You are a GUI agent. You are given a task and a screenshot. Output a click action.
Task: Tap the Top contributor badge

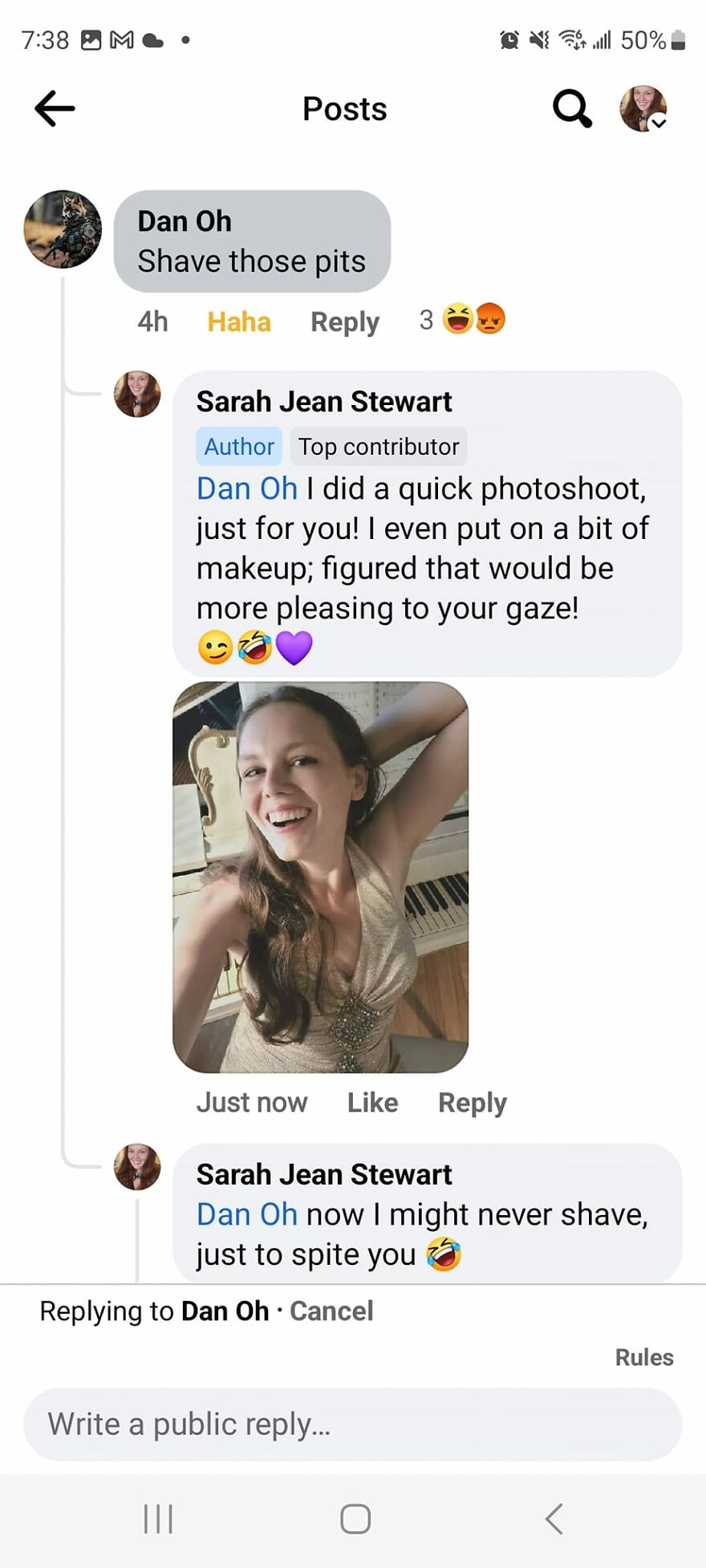[x=379, y=446]
